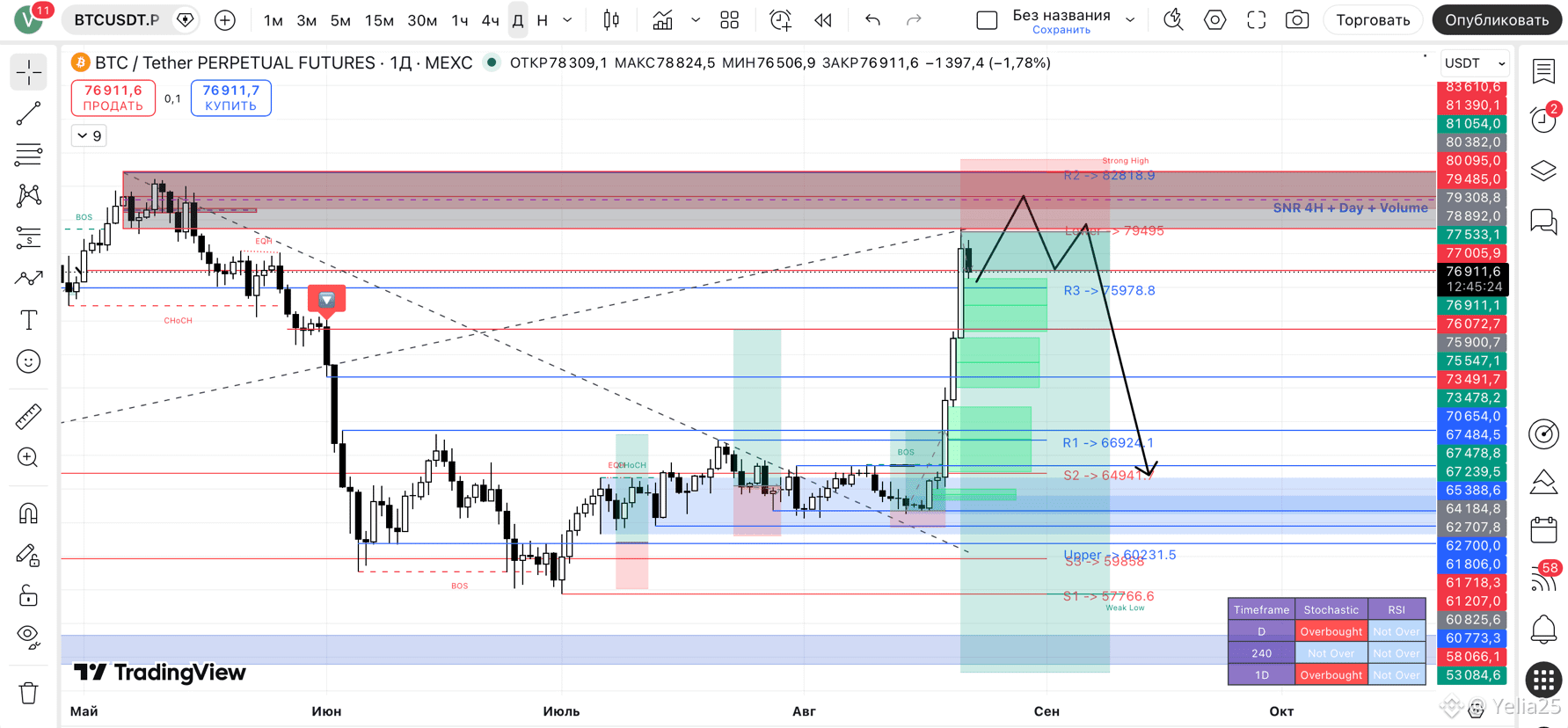Undo the last chart action
The image size is (1568, 728).
(872, 19)
